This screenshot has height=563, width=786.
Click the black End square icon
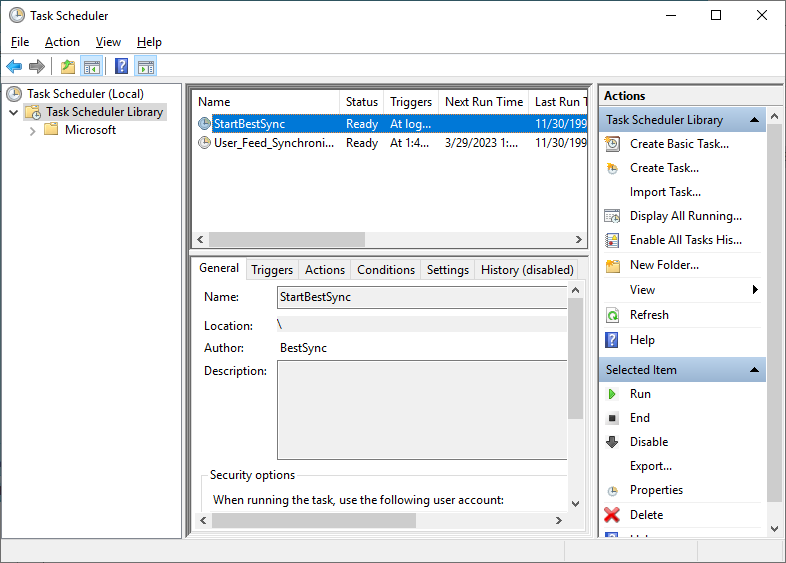click(612, 418)
